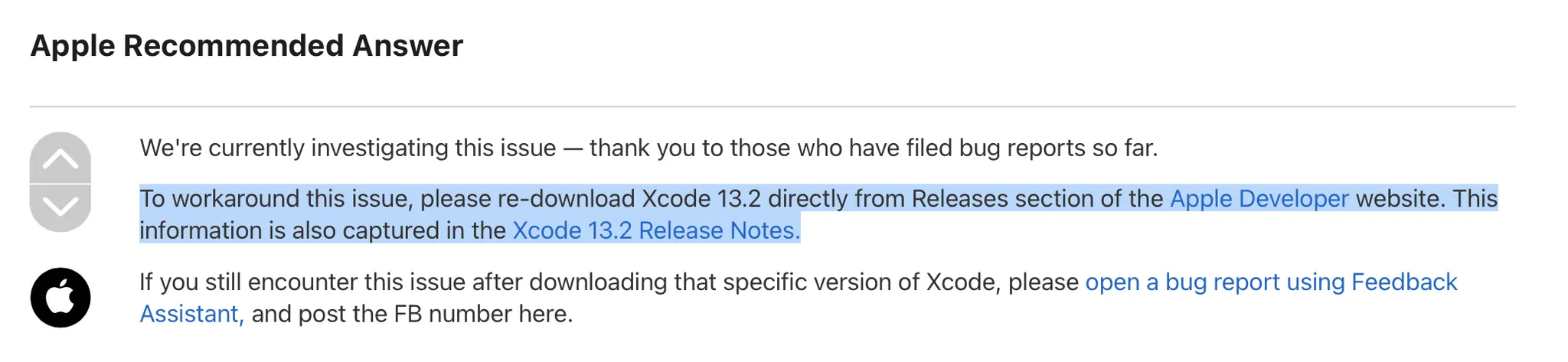Click "that specific version of Xcode" text

click(835, 282)
